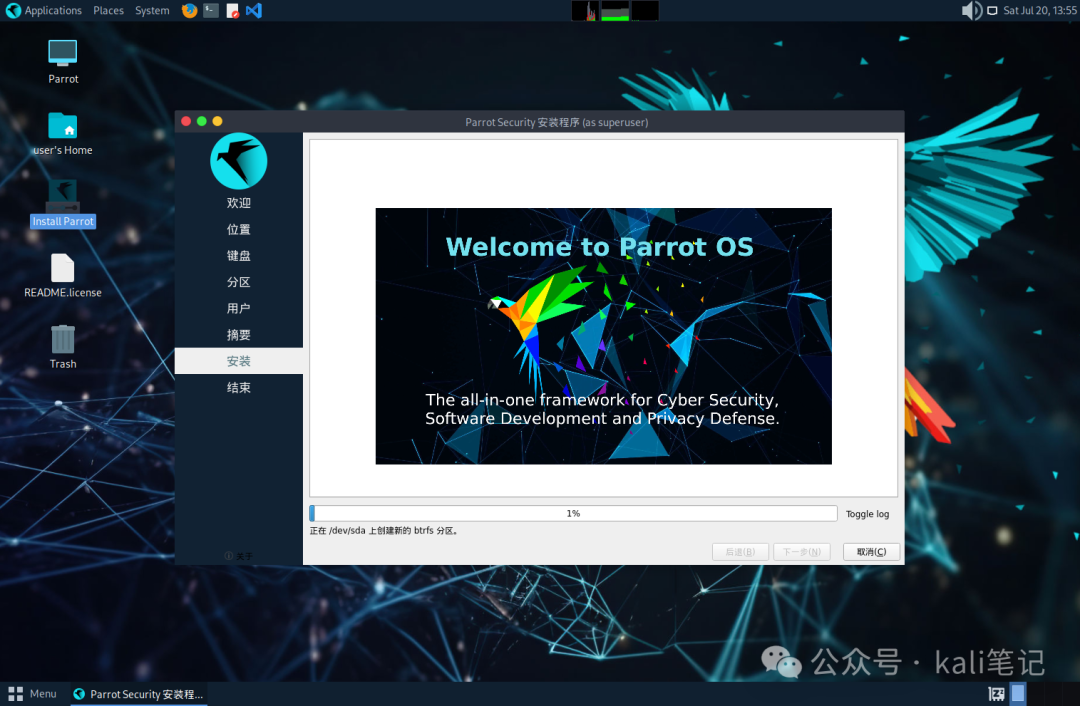Launch Firefox from the top panel
The width and height of the screenshot is (1080, 706).
pyautogui.click(x=189, y=10)
